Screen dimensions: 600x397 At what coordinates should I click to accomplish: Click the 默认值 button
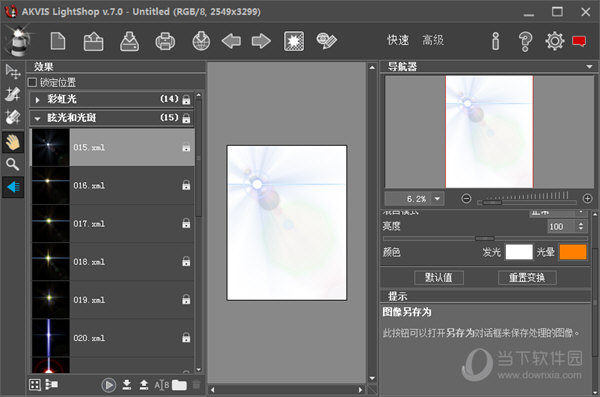[x=439, y=278]
